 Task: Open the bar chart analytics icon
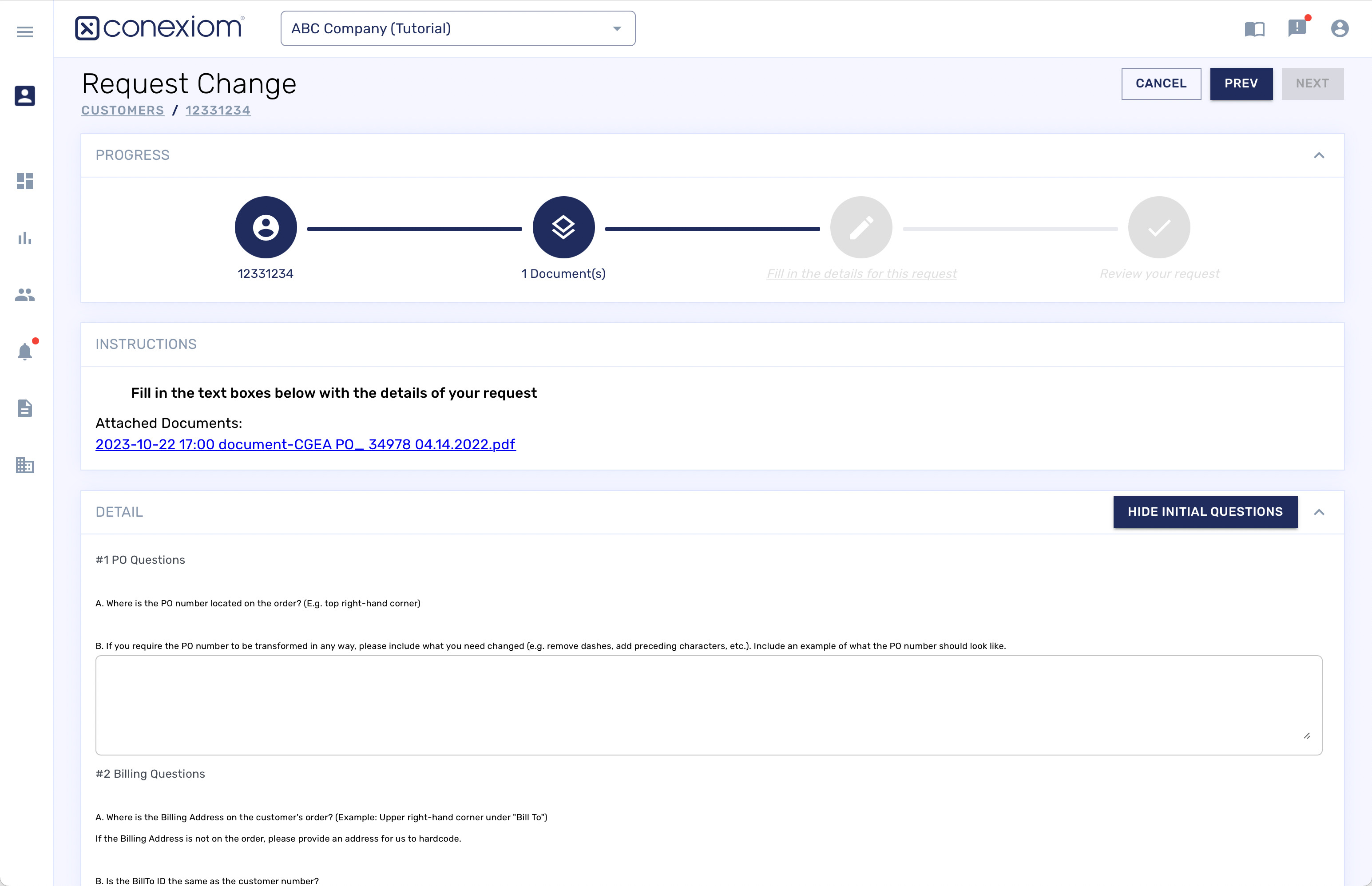pos(25,237)
